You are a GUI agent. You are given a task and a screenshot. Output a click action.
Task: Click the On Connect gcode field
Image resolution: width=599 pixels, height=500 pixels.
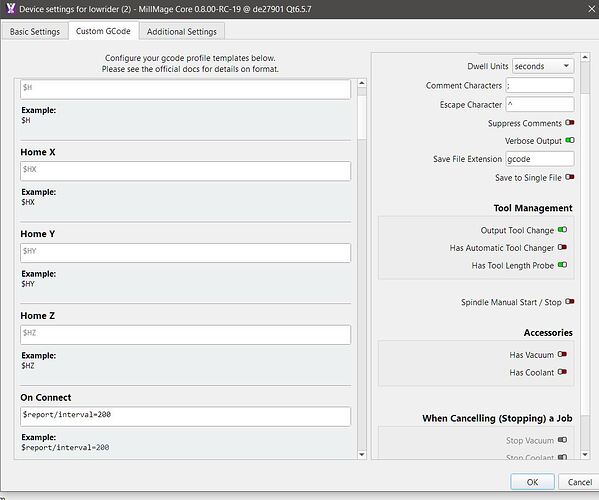tap(185, 416)
